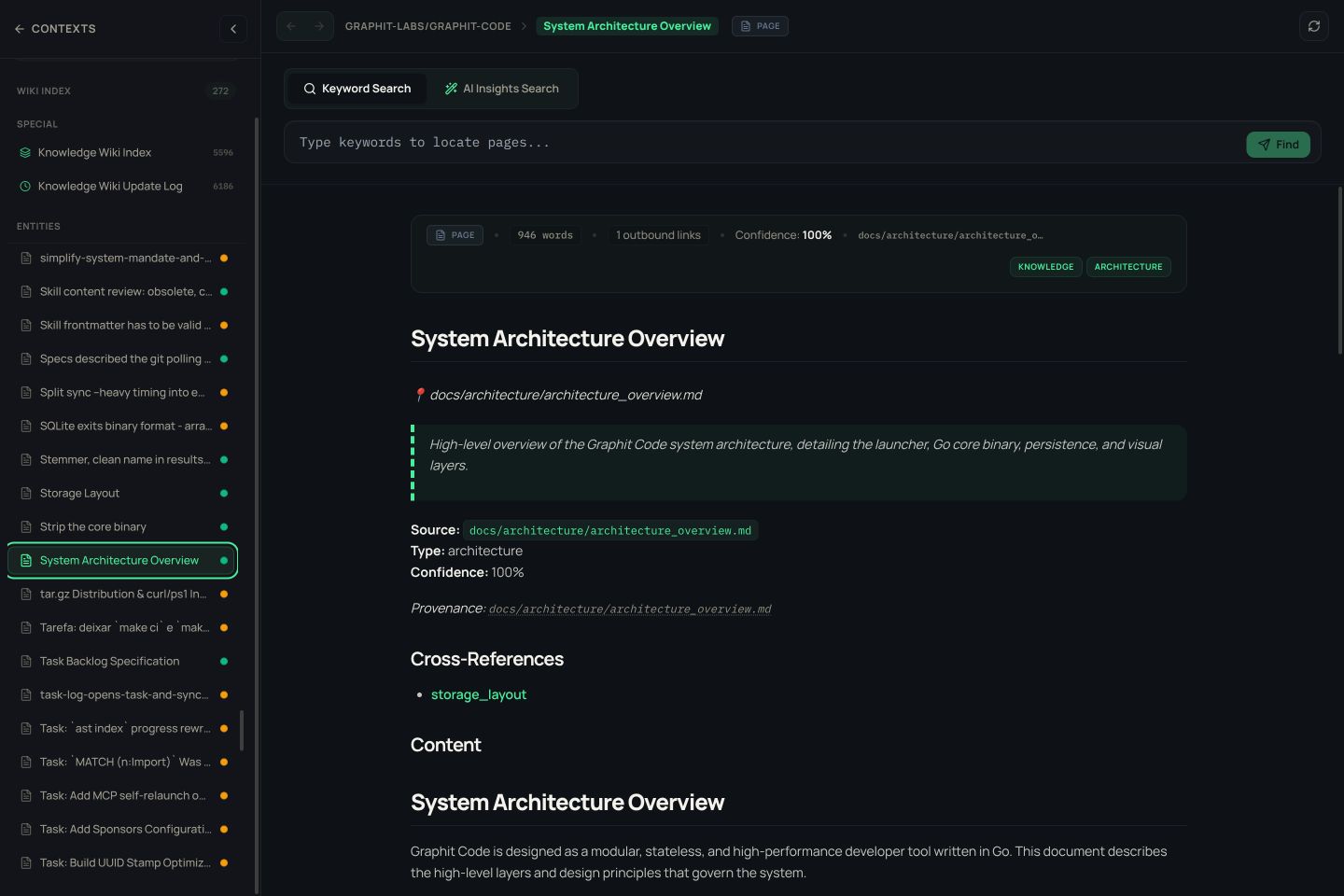Image resolution: width=1344 pixels, height=896 pixels.
Task: Follow the storage_layout cross-reference link
Action: pyautogui.click(x=479, y=694)
